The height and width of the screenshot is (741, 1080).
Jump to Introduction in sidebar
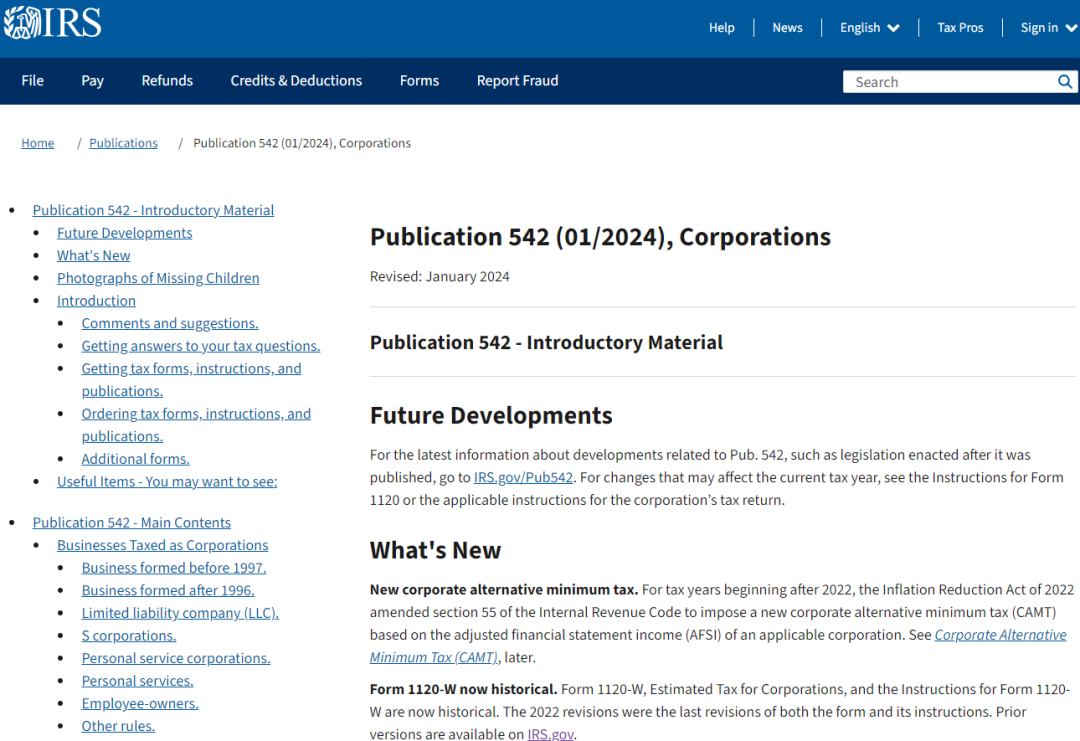coord(96,301)
